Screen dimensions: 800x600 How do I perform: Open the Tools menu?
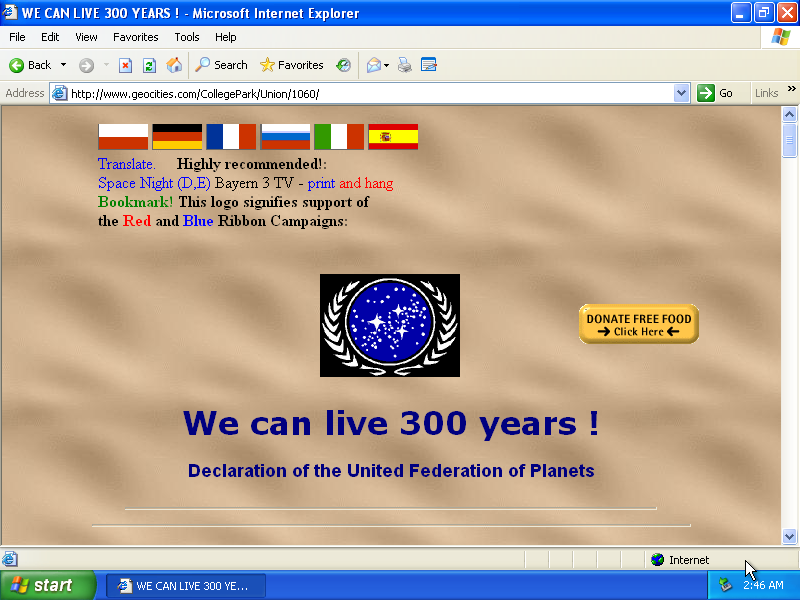[187, 37]
